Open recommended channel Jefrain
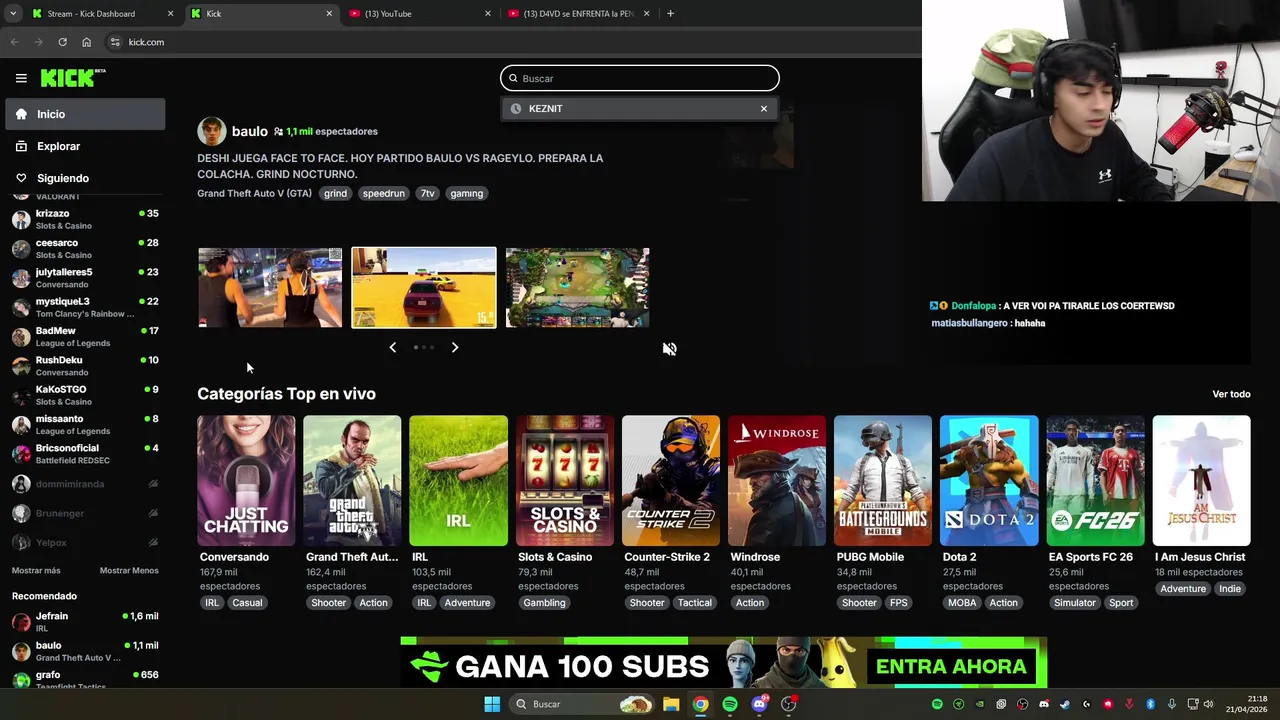 coord(85,622)
